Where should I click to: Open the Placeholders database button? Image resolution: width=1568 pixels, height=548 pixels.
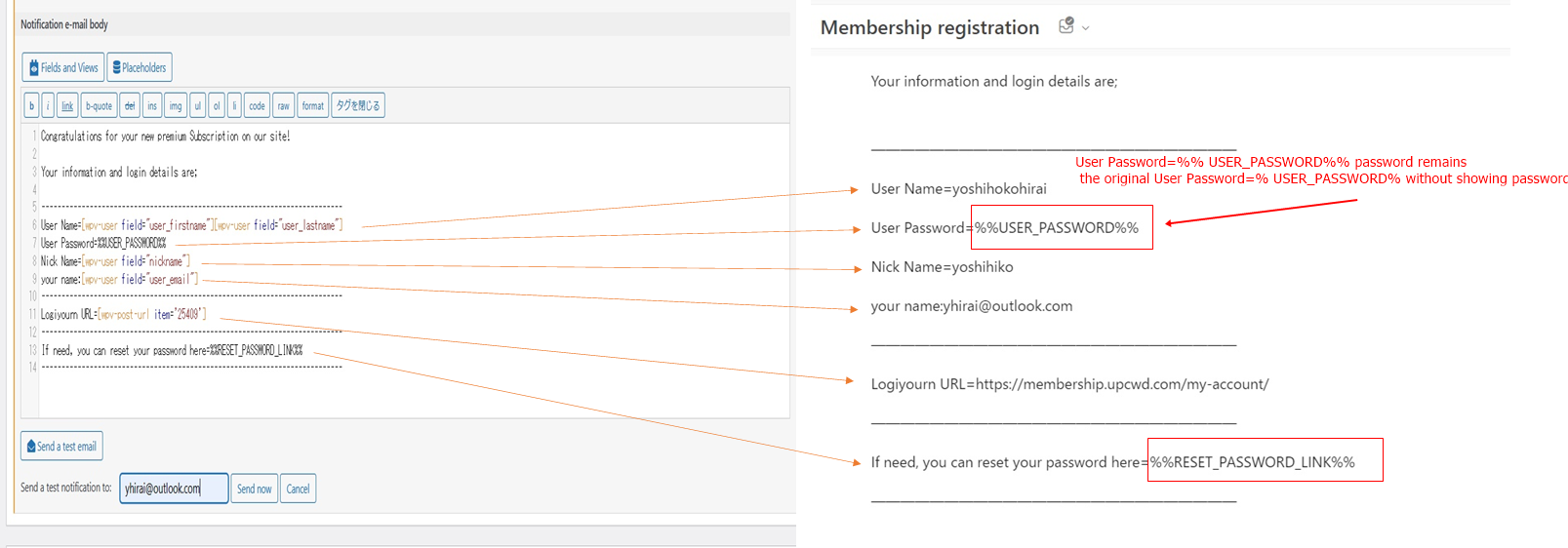(140, 67)
